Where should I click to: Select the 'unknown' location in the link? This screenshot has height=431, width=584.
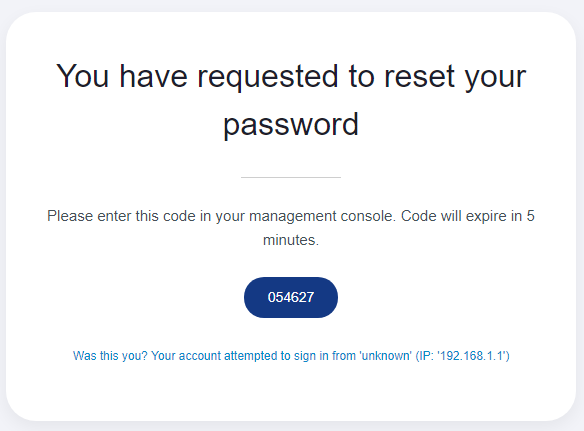[x=385, y=356]
